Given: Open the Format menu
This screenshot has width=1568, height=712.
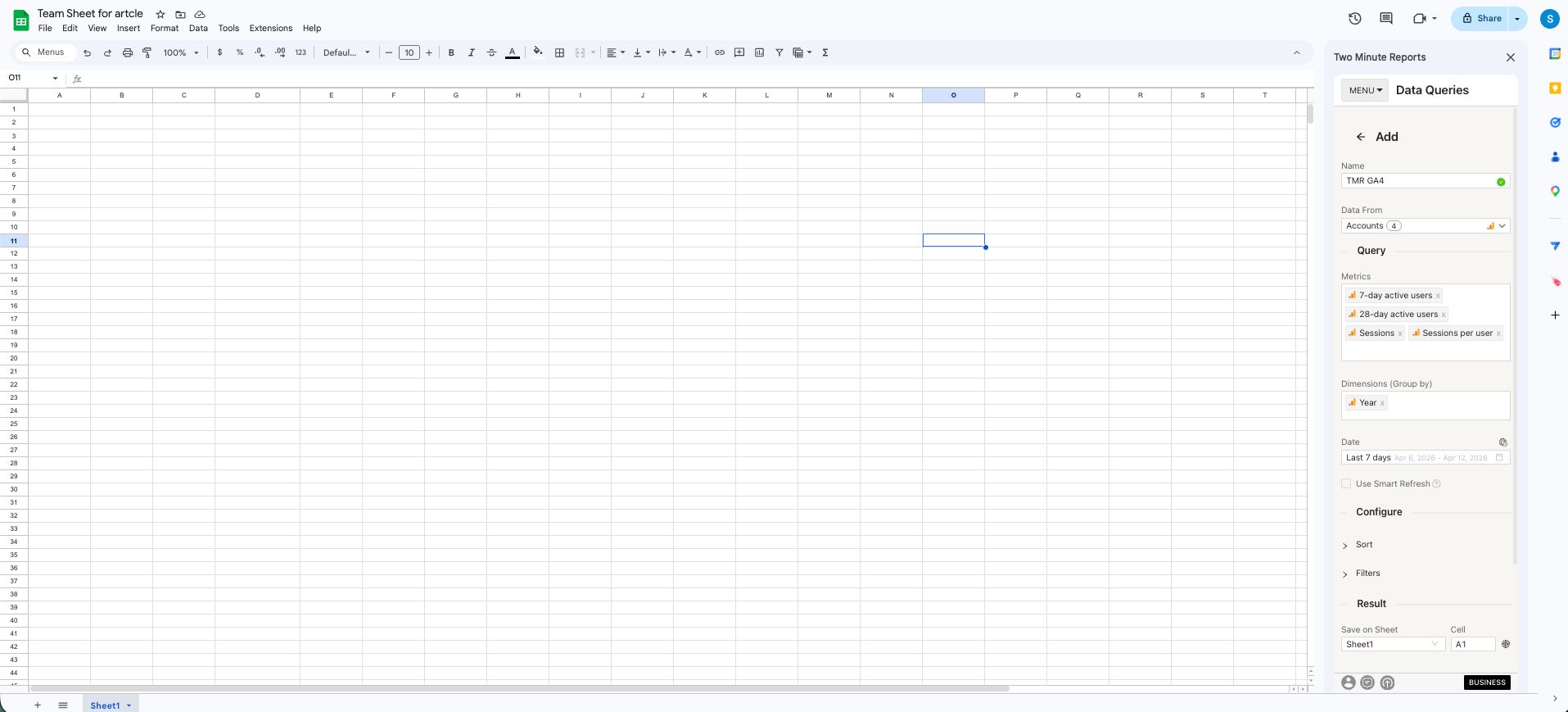Looking at the screenshot, I should click(165, 28).
